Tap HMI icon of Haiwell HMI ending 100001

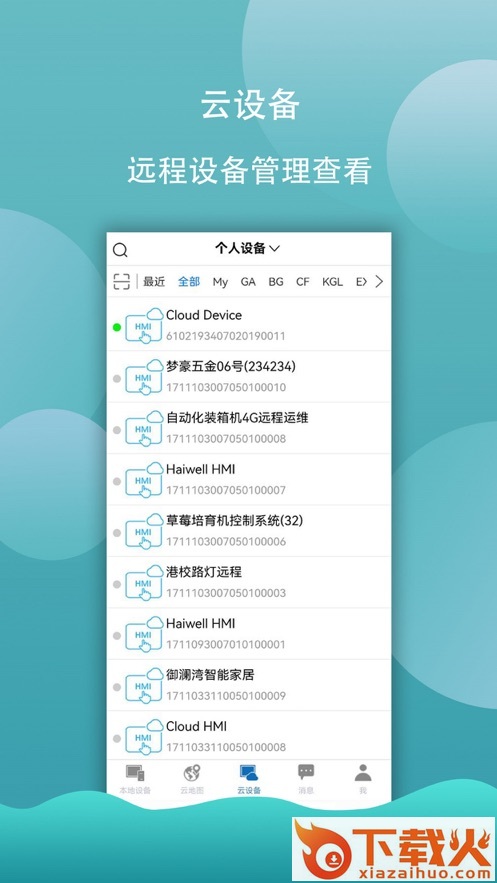click(x=144, y=635)
